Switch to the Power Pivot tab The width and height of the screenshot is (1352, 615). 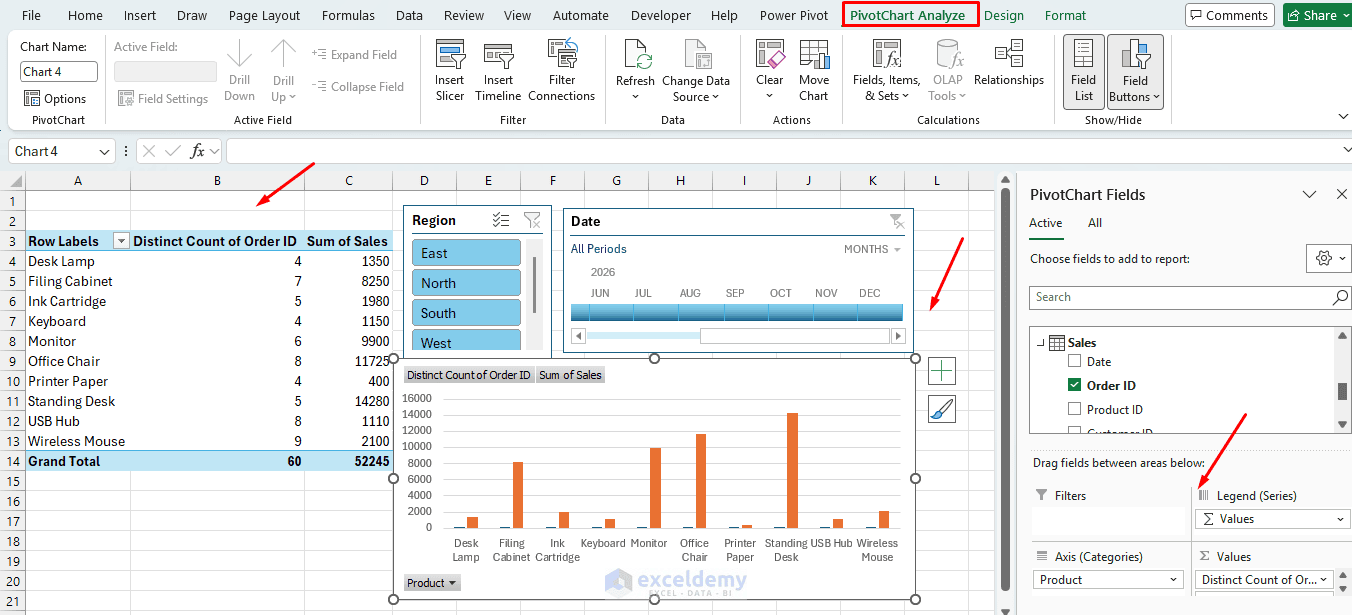794,15
